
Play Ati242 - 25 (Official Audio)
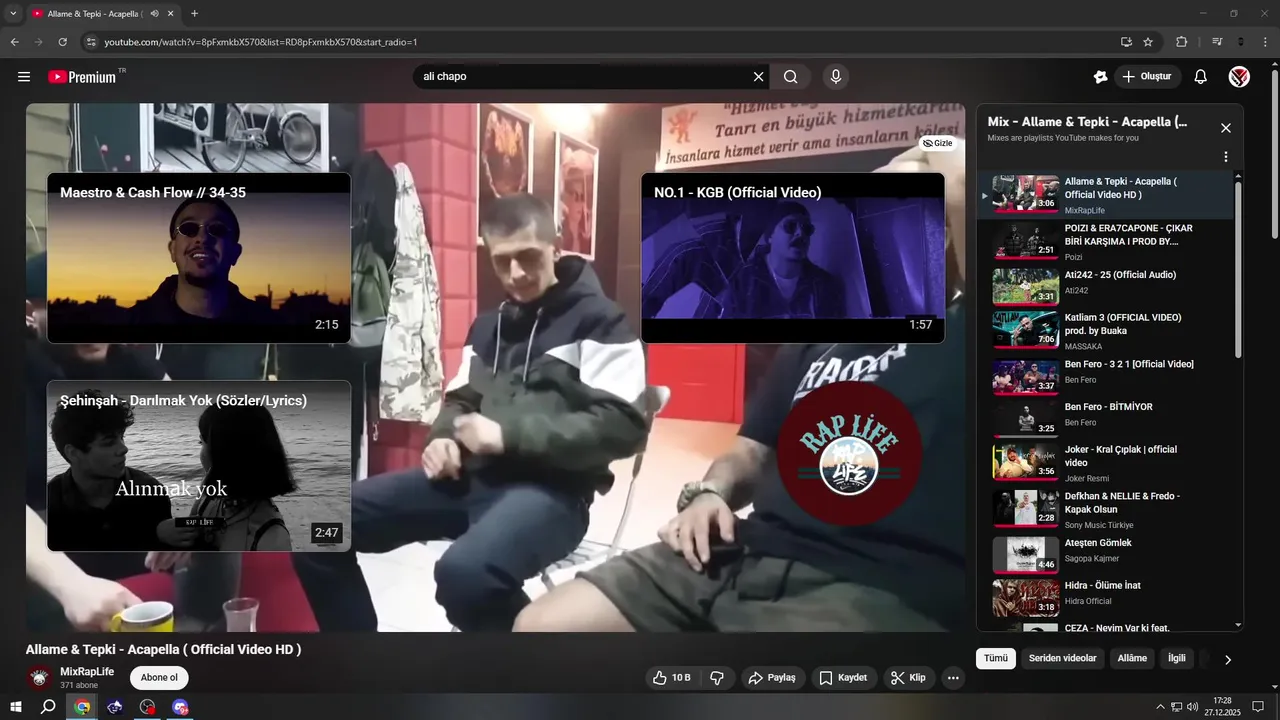[x=1107, y=285]
